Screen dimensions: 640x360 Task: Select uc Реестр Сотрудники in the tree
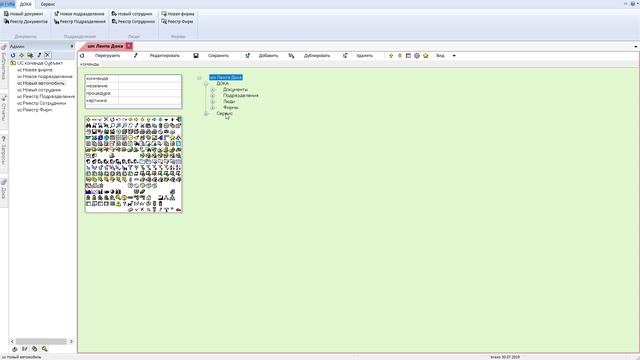click(41, 103)
